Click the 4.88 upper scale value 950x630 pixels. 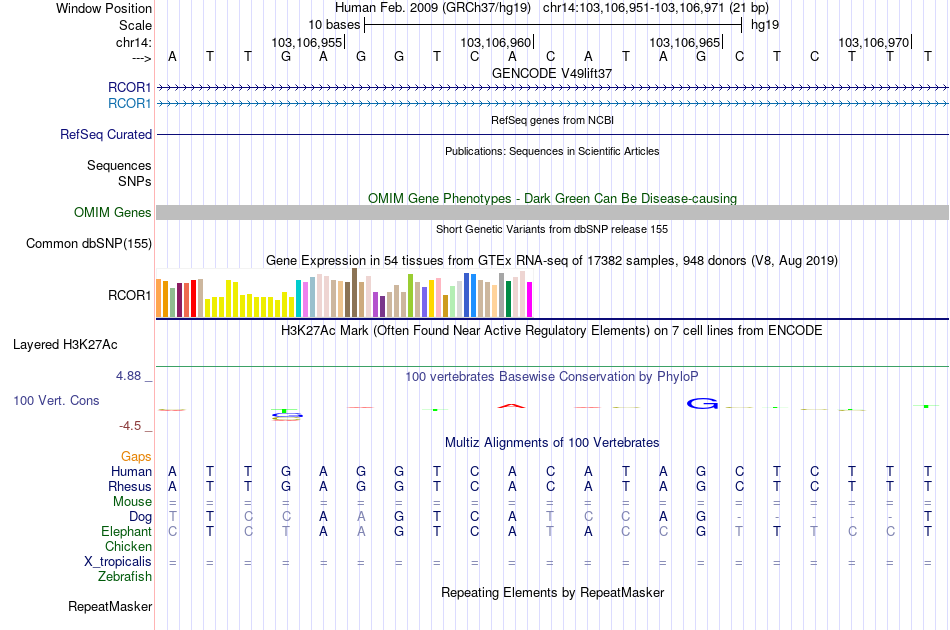click(x=128, y=376)
